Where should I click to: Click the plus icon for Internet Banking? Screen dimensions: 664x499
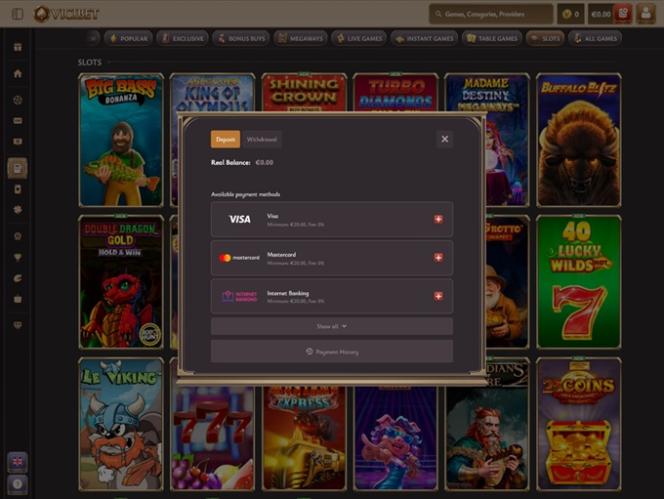pos(438,296)
